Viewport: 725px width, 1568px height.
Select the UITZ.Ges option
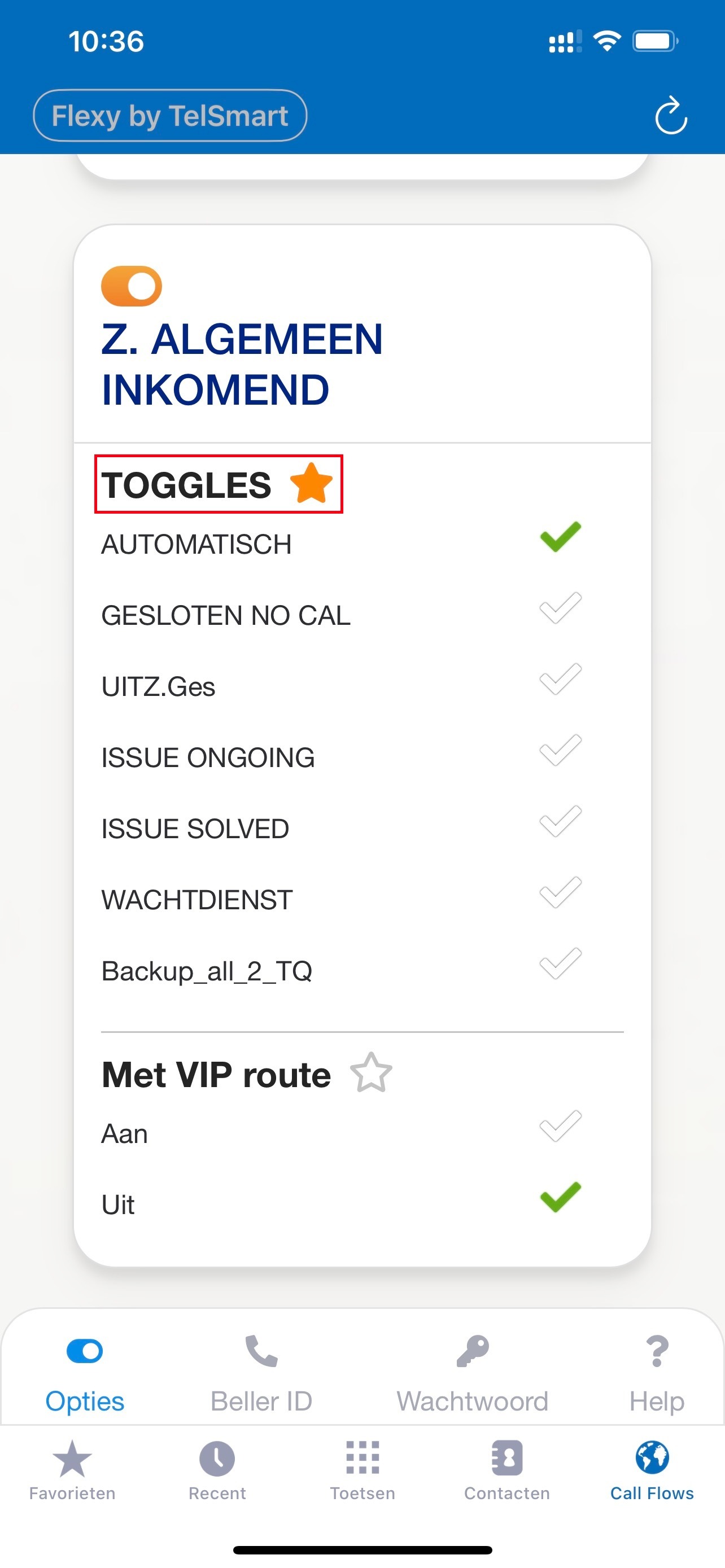(560, 680)
